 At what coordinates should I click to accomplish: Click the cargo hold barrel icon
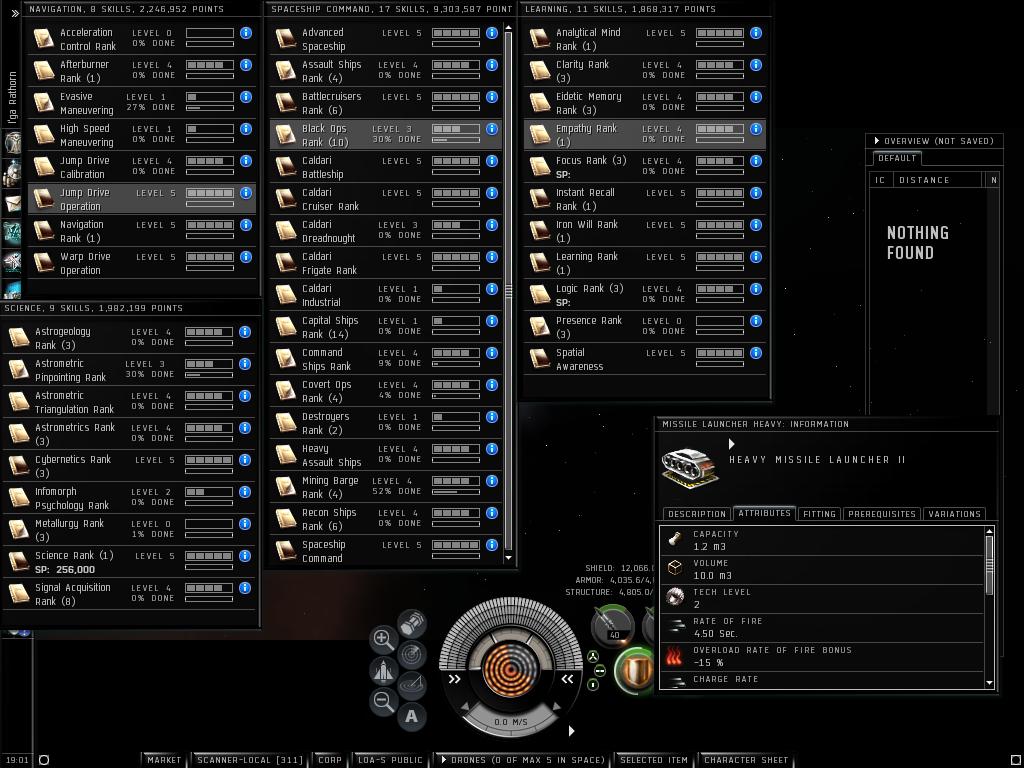pyautogui.click(x=412, y=624)
